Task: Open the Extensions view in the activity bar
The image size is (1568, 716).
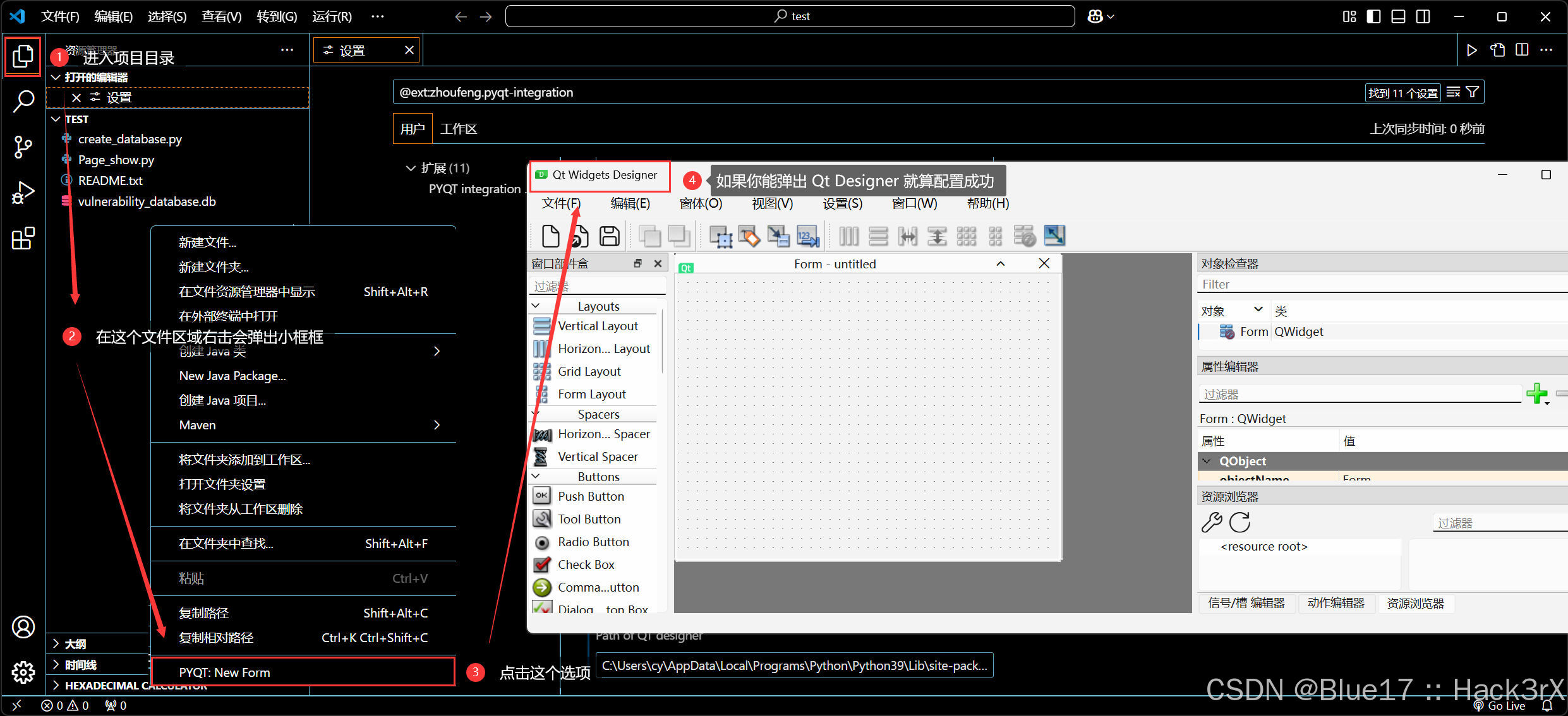Action: click(23, 239)
